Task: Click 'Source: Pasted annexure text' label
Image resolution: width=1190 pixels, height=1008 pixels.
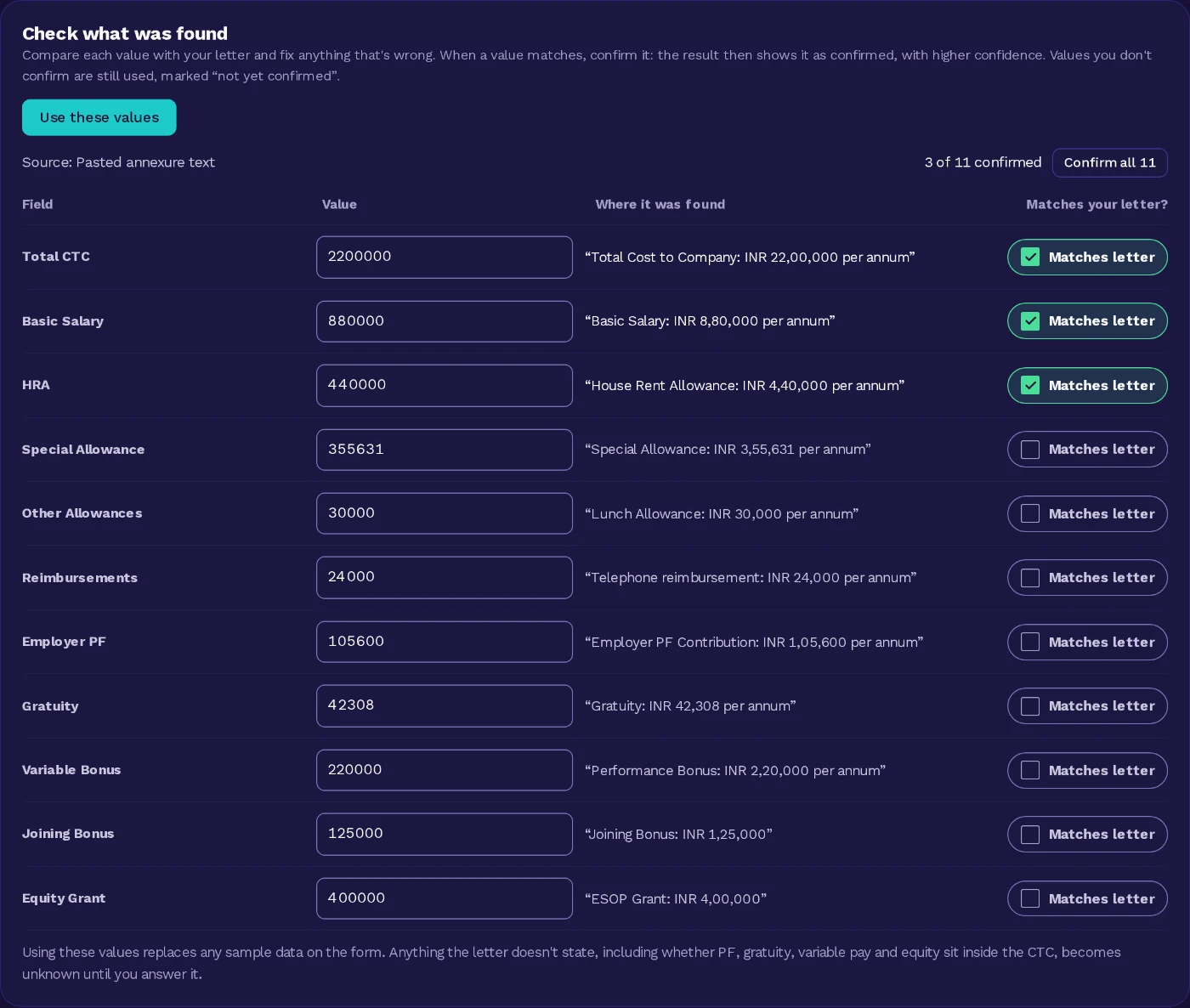Action: (x=118, y=162)
